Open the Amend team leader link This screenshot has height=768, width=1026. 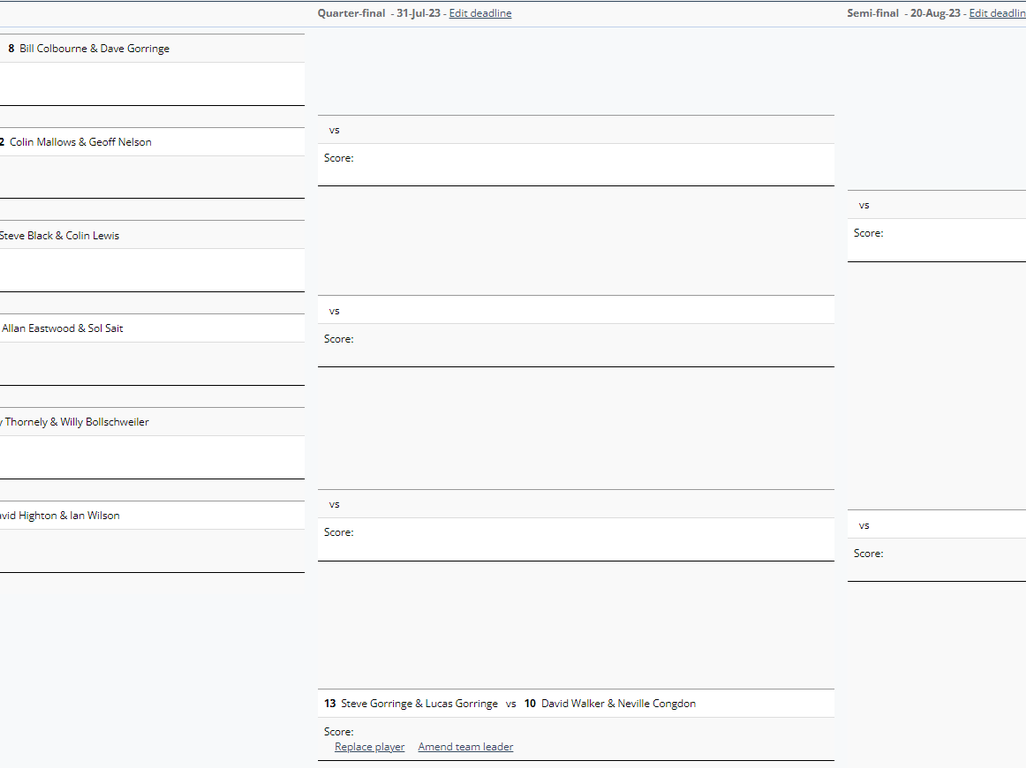point(465,747)
